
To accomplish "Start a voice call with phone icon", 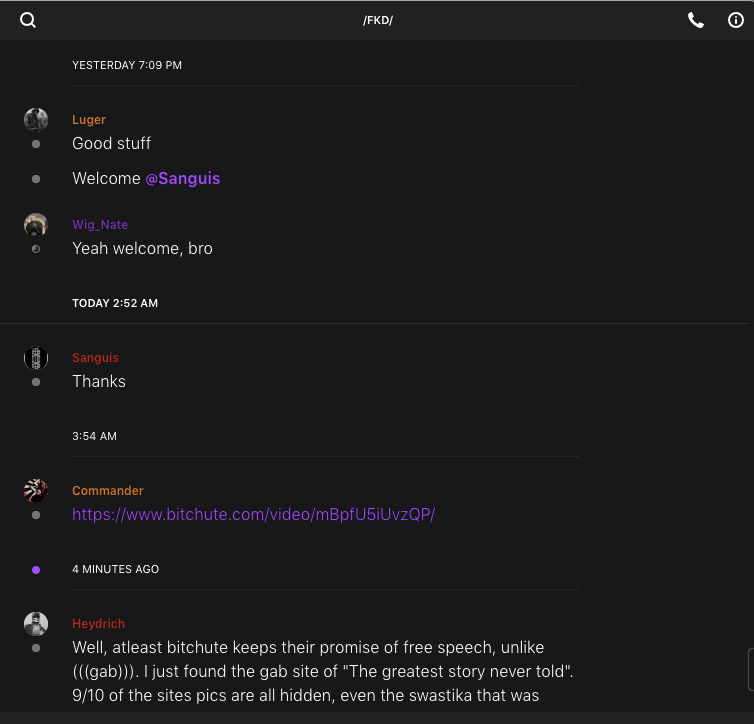I will (696, 20).
